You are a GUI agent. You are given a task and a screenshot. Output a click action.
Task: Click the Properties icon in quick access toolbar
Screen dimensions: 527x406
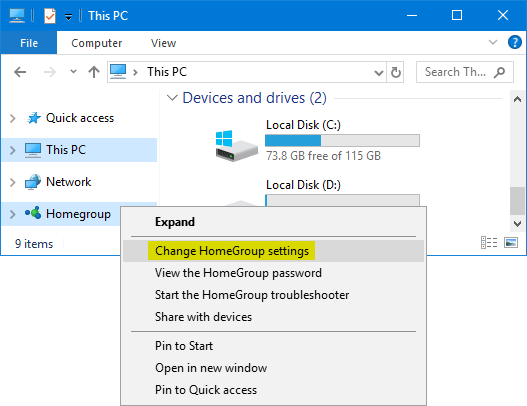tap(50, 16)
